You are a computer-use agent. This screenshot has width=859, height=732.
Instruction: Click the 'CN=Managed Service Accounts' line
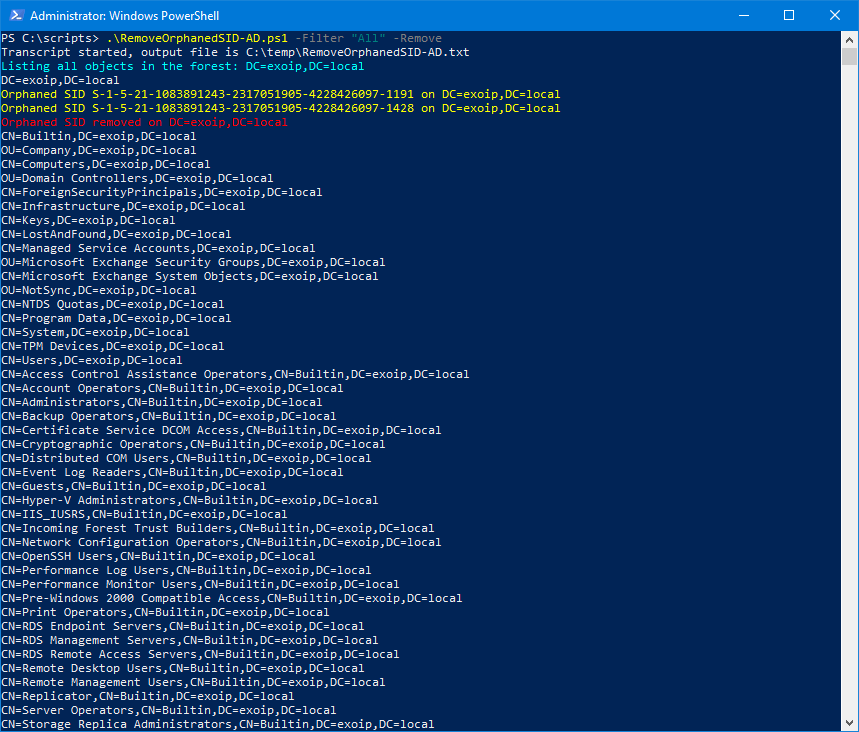(158, 248)
